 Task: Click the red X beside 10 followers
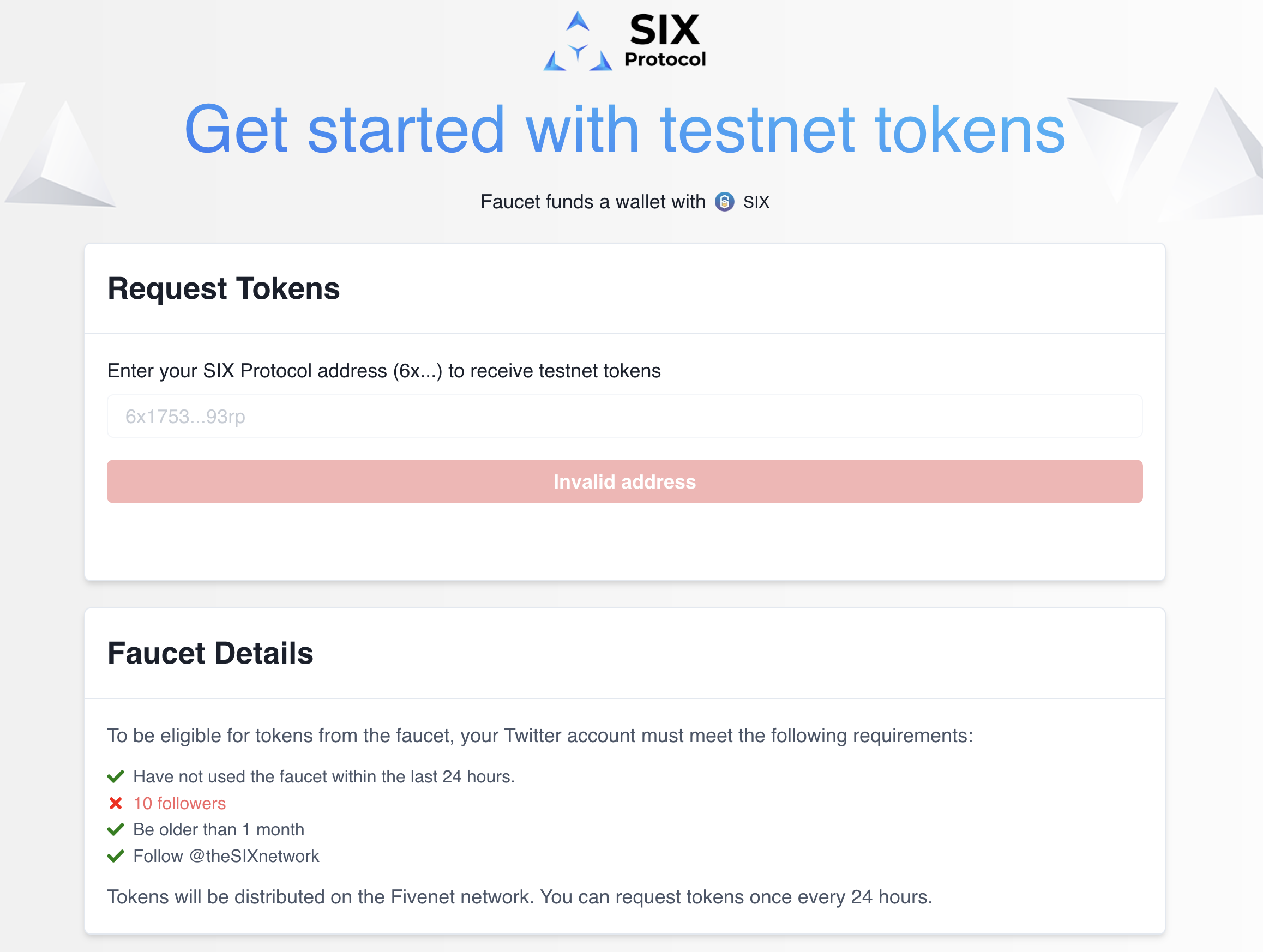[115, 803]
